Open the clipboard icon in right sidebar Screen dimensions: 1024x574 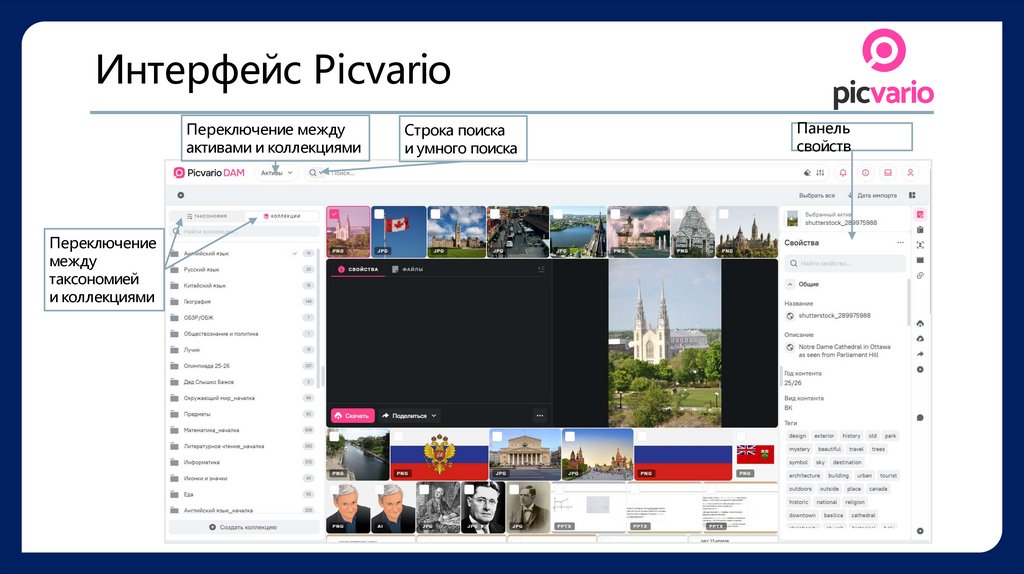tap(920, 230)
